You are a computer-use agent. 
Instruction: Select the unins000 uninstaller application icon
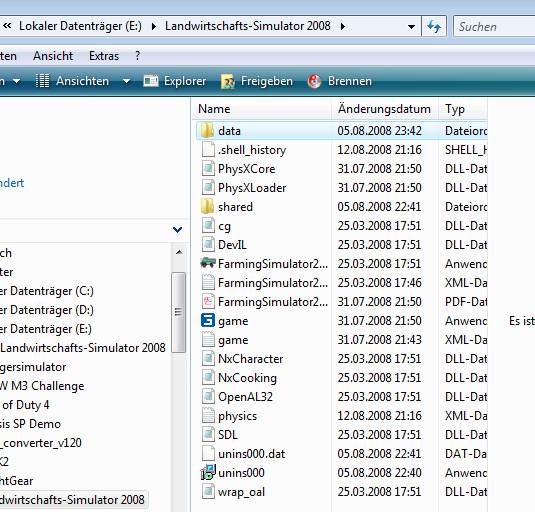click(208, 473)
